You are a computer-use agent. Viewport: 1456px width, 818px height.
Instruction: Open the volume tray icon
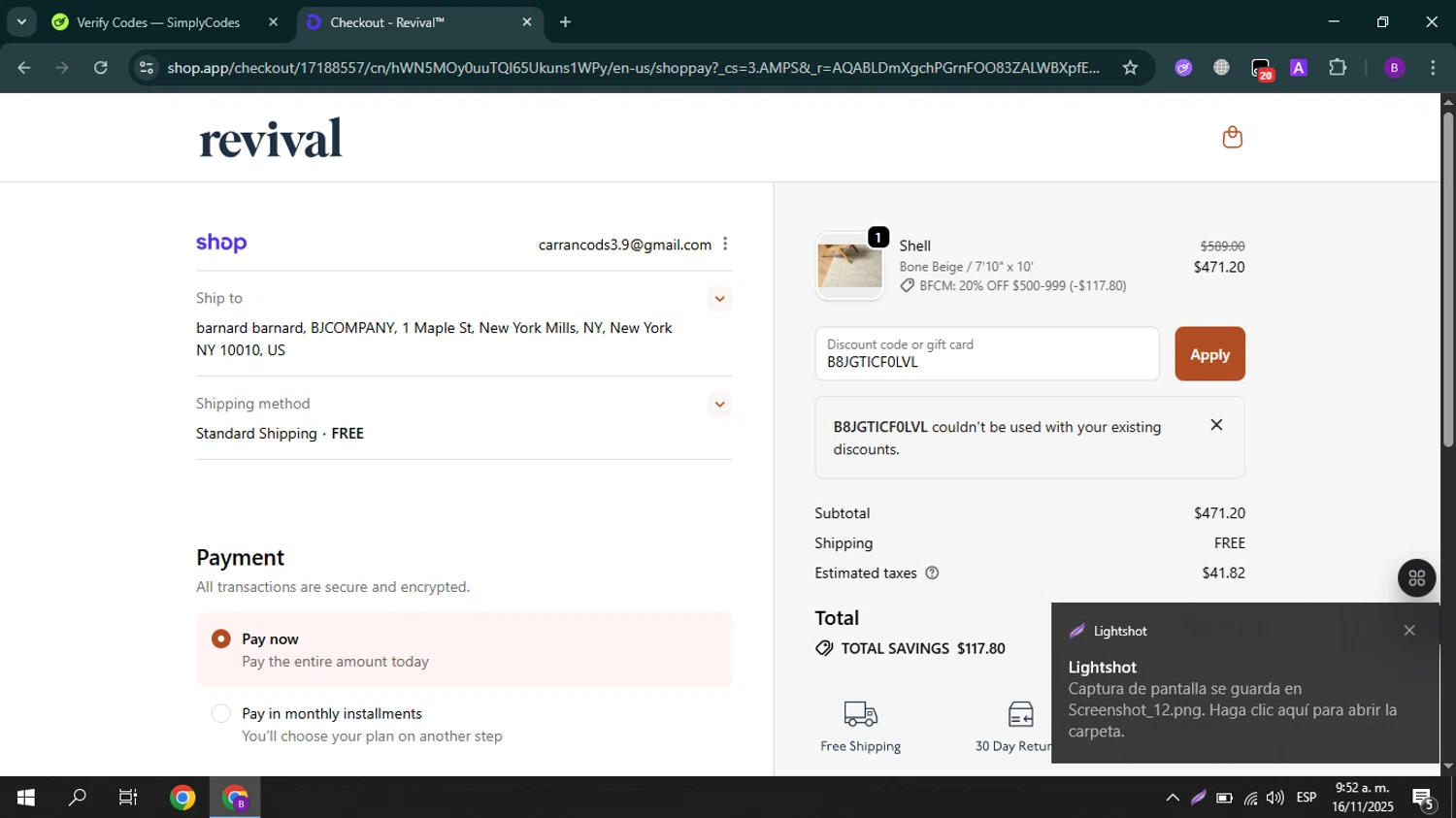click(x=1275, y=798)
